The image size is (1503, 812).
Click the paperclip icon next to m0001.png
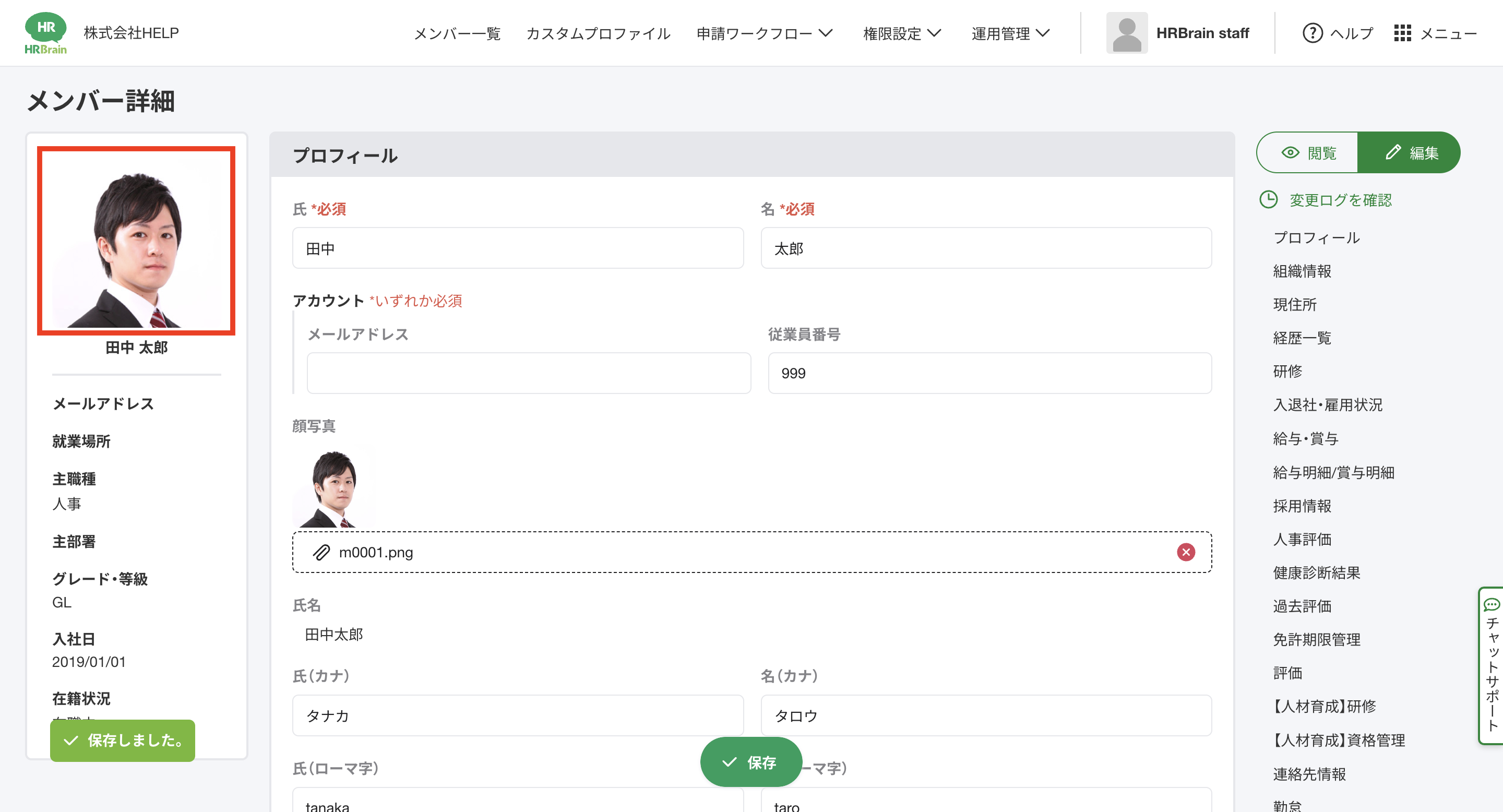[x=321, y=552]
